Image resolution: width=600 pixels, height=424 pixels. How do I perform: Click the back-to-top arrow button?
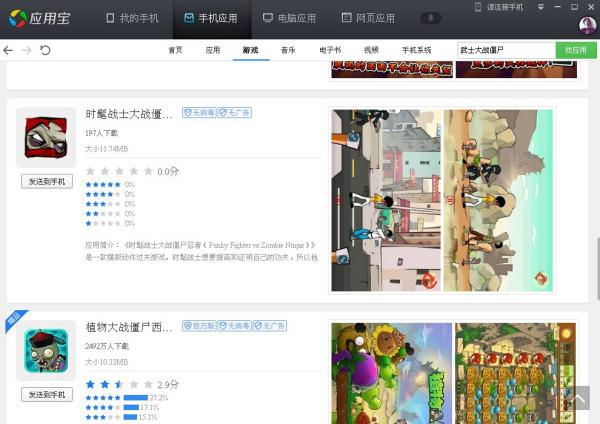tap(578, 398)
